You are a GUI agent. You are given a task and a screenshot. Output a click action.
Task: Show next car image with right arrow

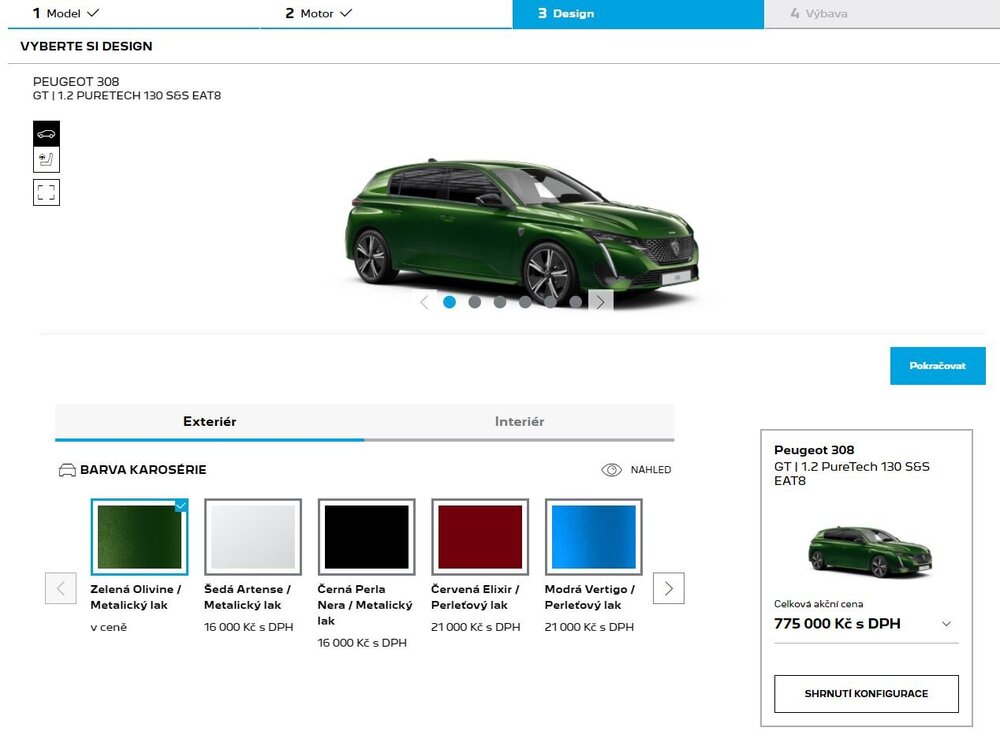(600, 302)
